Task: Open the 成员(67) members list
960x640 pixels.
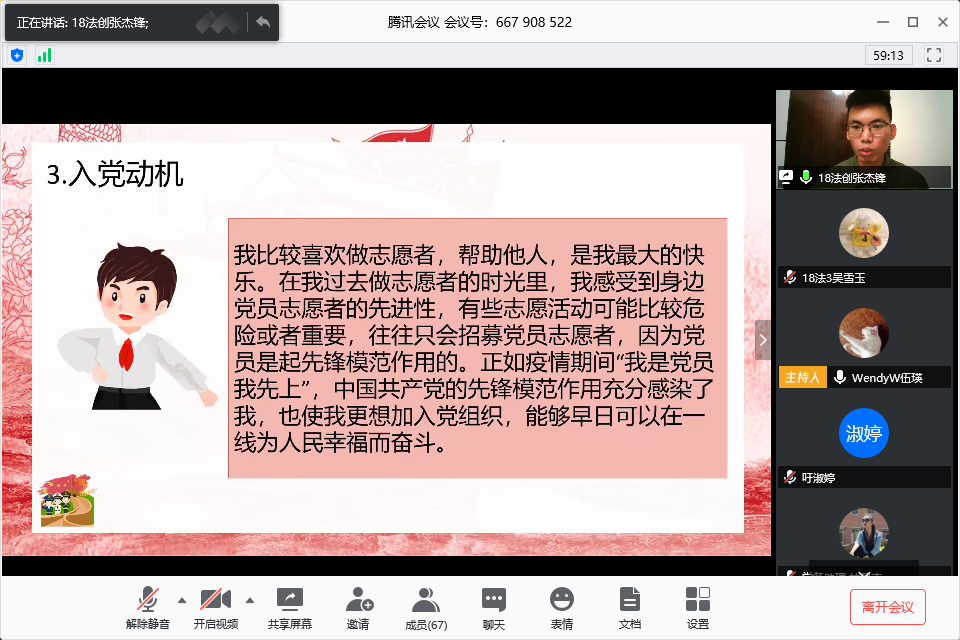Action: tap(426, 600)
